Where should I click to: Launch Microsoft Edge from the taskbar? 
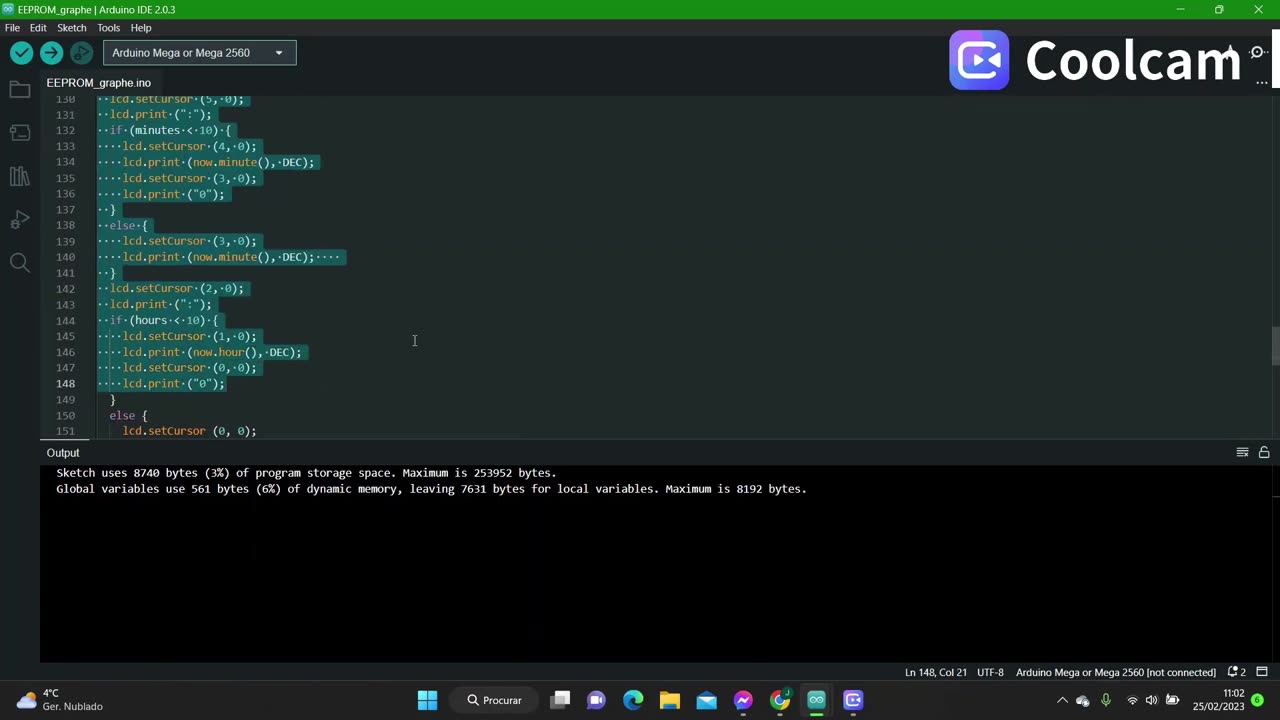coord(633,700)
